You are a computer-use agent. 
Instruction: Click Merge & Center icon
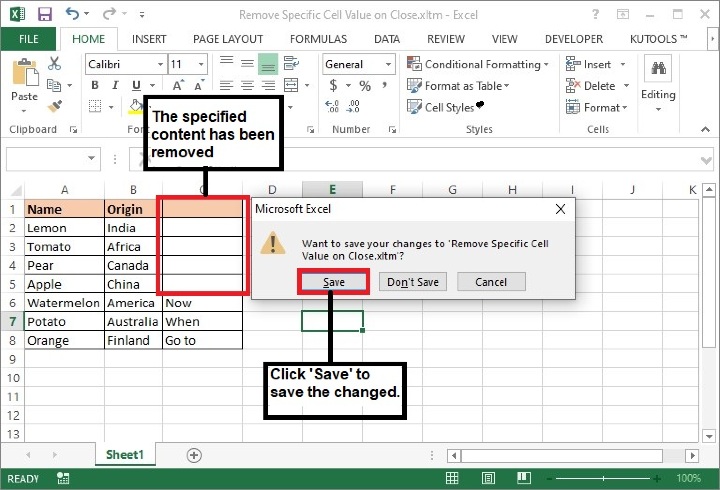point(292,85)
